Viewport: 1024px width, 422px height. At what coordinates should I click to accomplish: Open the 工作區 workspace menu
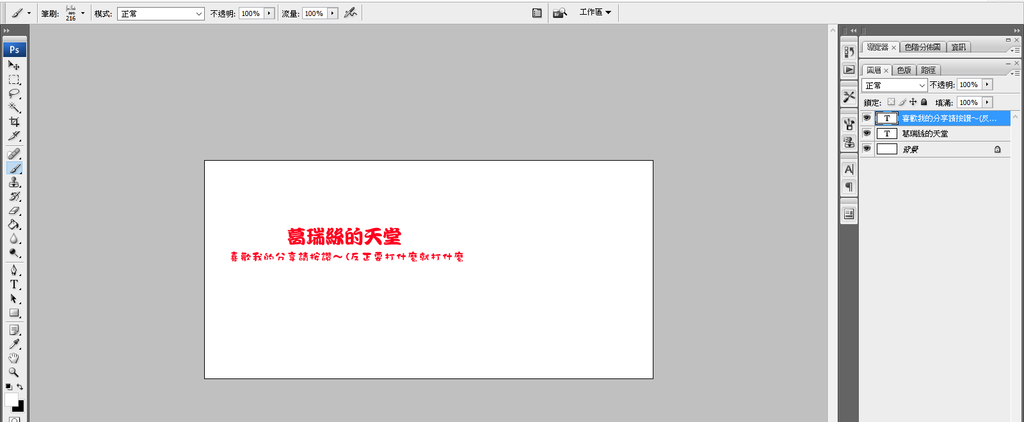pyautogui.click(x=595, y=12)
